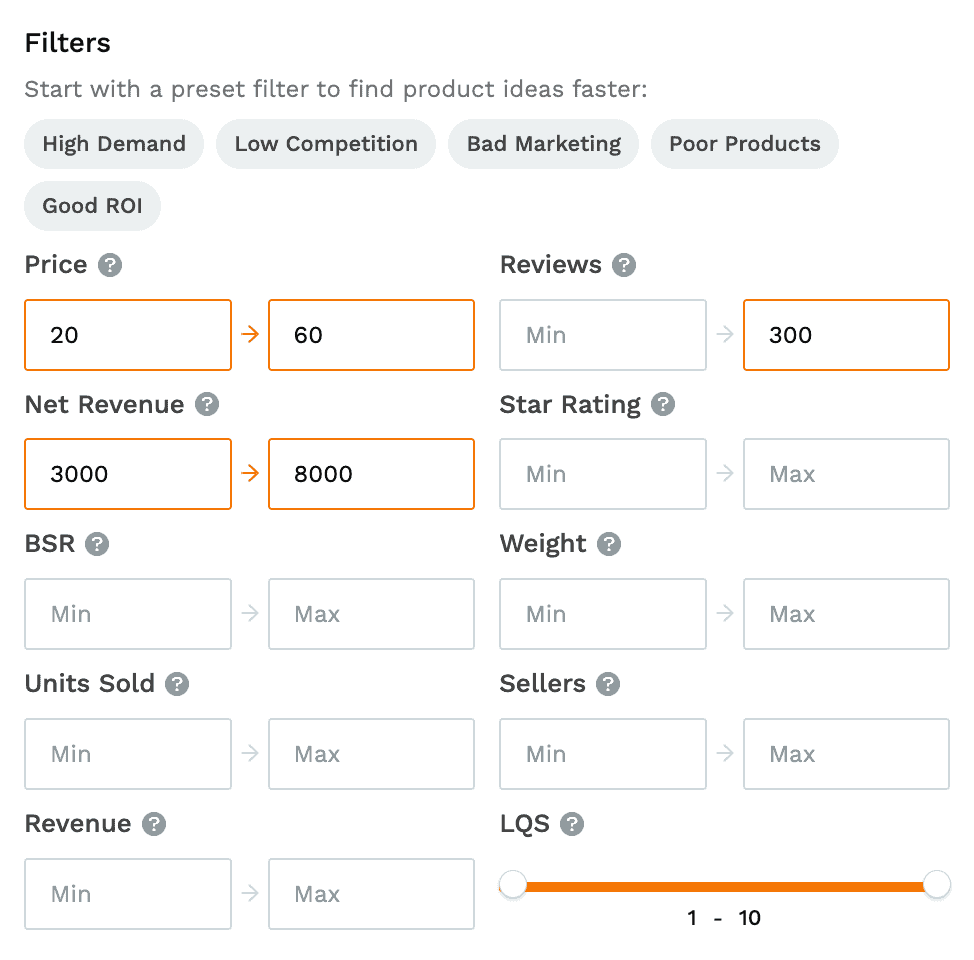Screen dimensions: 974x960
Task: Click the Sellers question-mark icon
Action: (608, 684)
